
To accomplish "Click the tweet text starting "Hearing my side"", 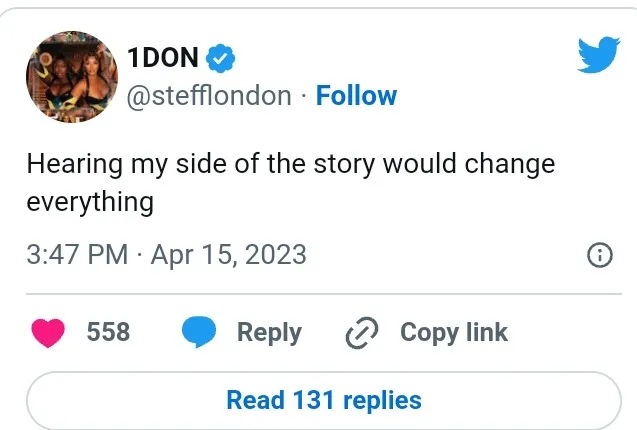I will pos(290,164).
